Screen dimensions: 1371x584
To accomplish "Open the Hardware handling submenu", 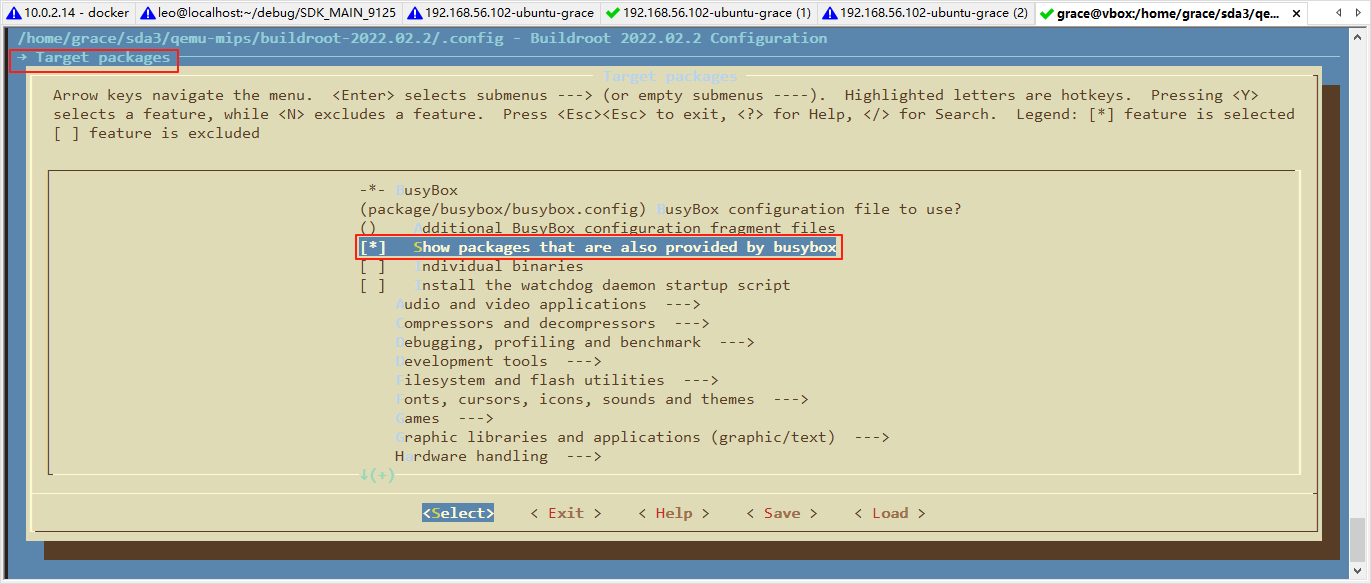I will tap(498, 456).
